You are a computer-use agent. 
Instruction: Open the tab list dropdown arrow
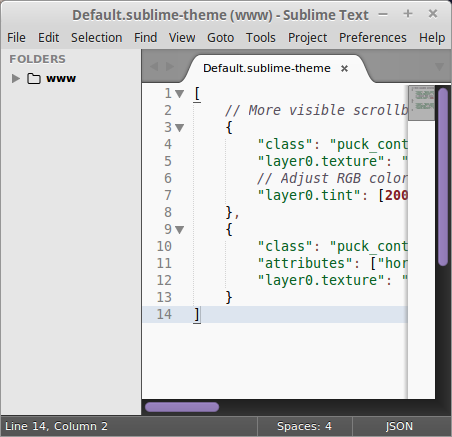440,67
